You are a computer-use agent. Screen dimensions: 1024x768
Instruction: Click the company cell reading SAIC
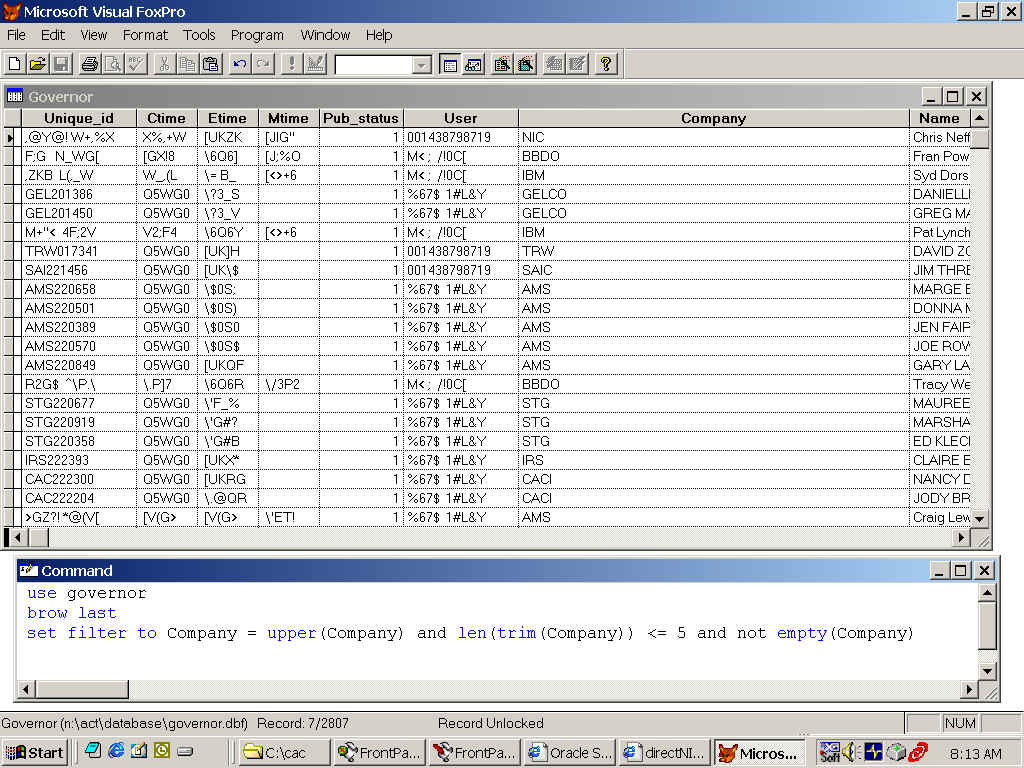713,270
